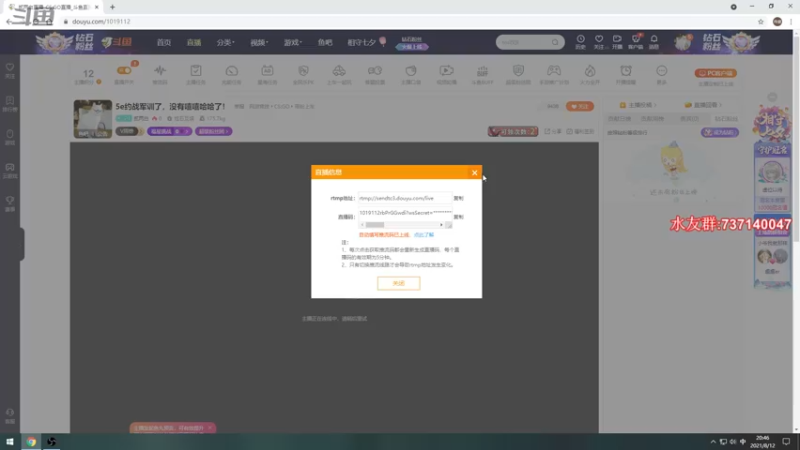Click the trophy icon in left sidebar

(10, 203)
